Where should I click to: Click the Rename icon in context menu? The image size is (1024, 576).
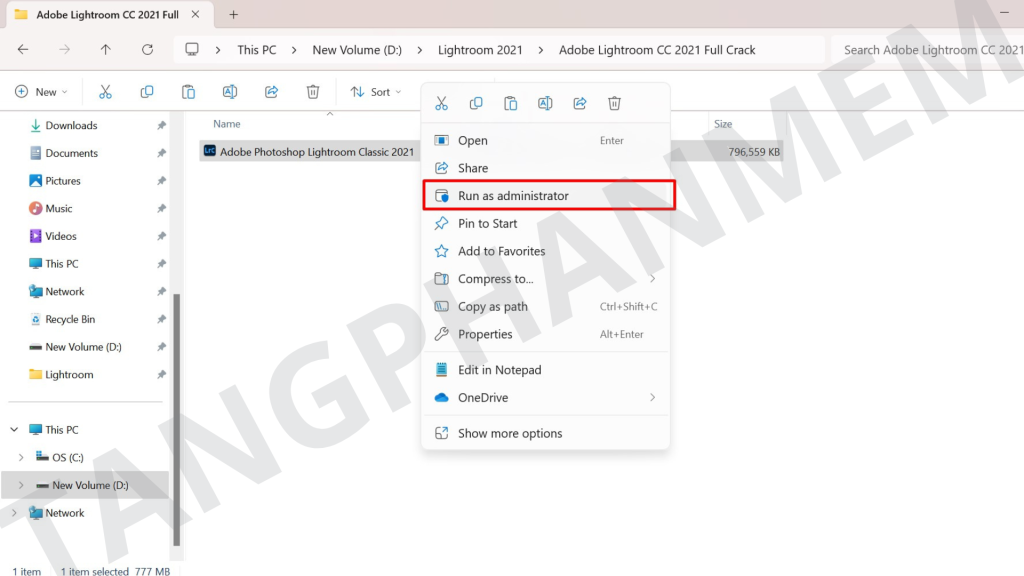click(x=545, y=103)
